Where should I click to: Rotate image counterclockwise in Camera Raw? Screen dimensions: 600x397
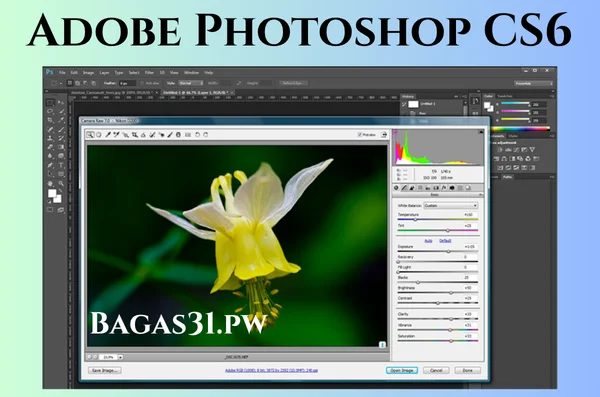[x=197, y=135]
